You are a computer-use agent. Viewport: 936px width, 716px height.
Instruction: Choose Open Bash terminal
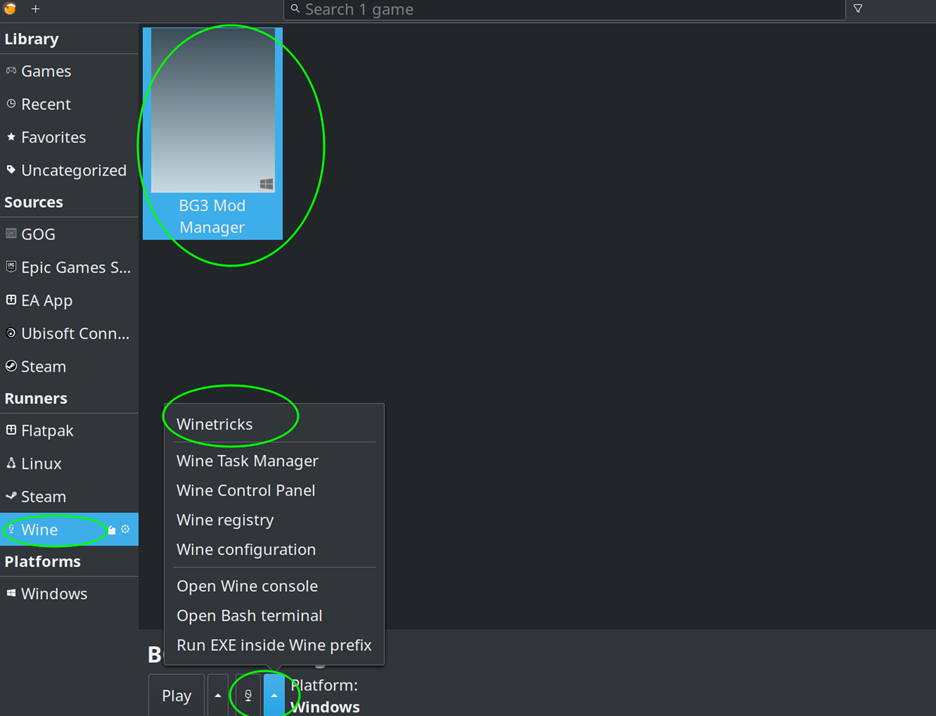point(274,616)
